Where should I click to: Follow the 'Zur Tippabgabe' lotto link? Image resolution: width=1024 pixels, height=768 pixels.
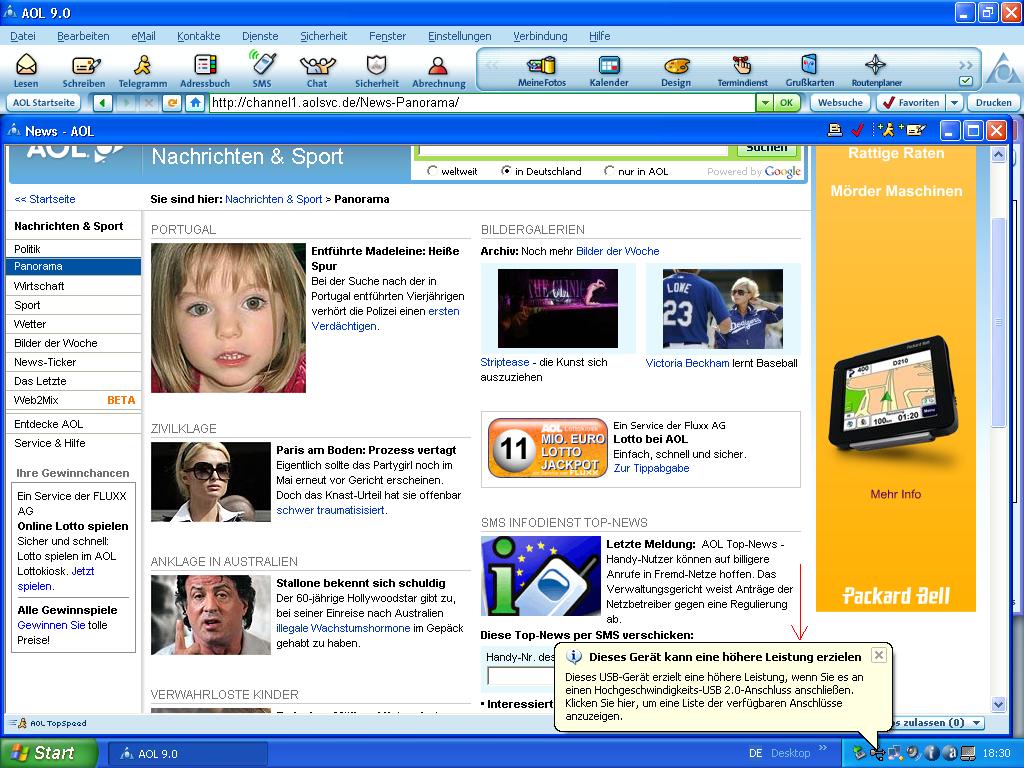point(651,468)
